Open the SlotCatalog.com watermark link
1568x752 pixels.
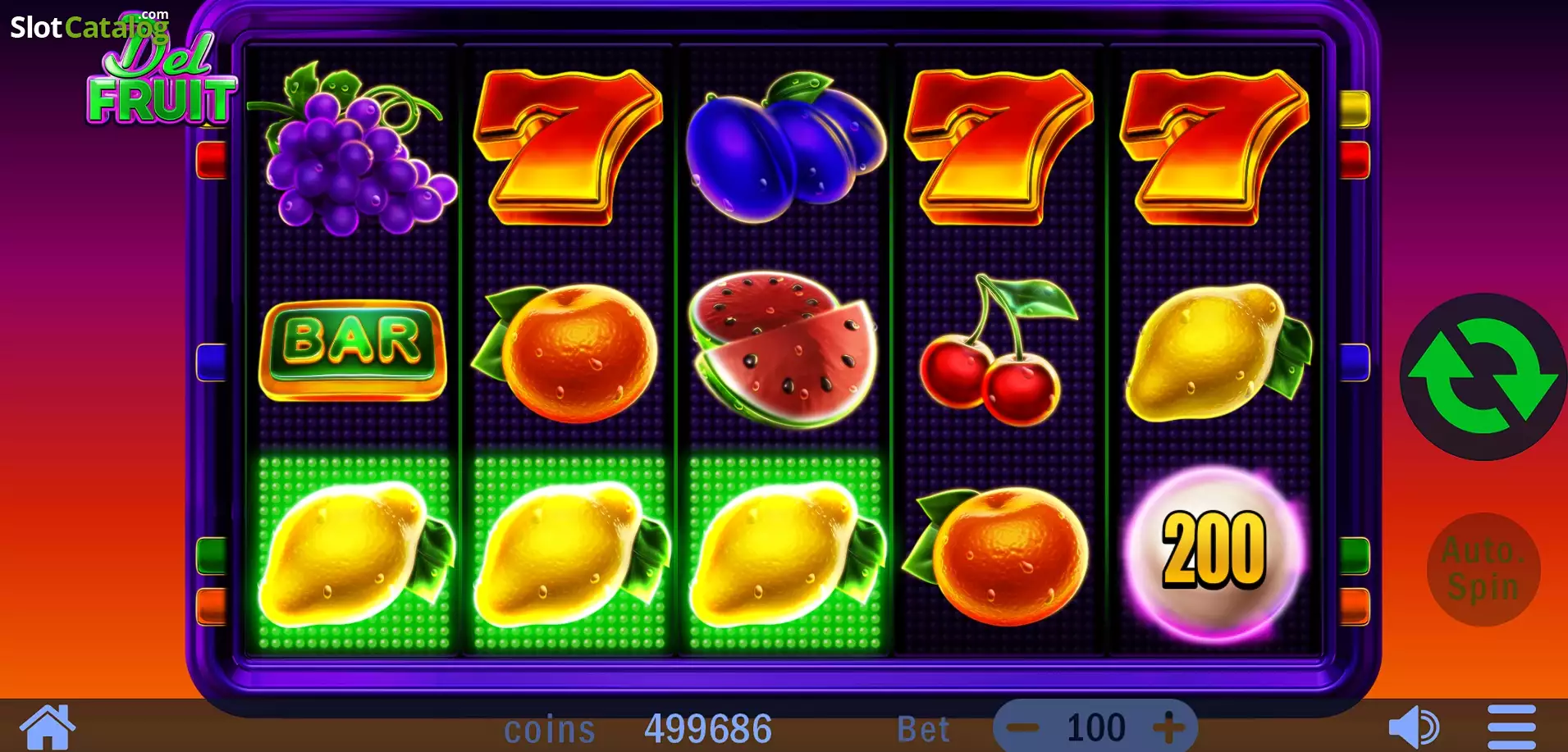tap(89, 26)
